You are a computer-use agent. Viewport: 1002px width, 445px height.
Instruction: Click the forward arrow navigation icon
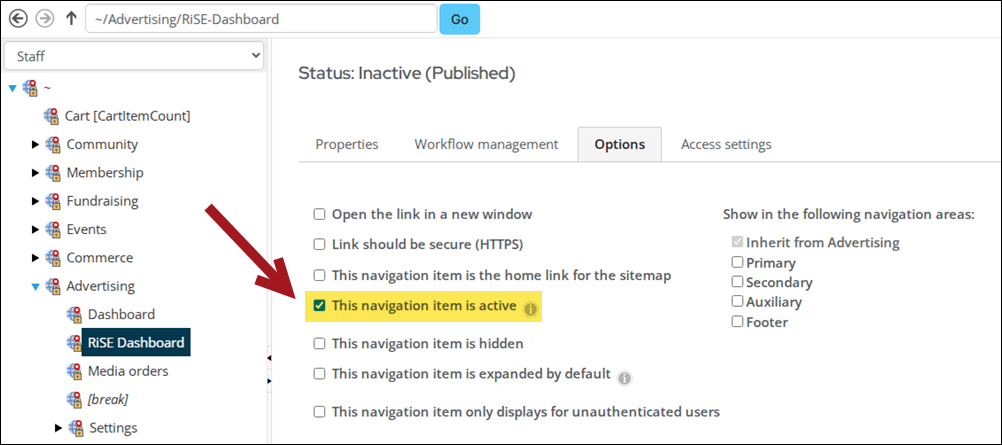point(45,19)
